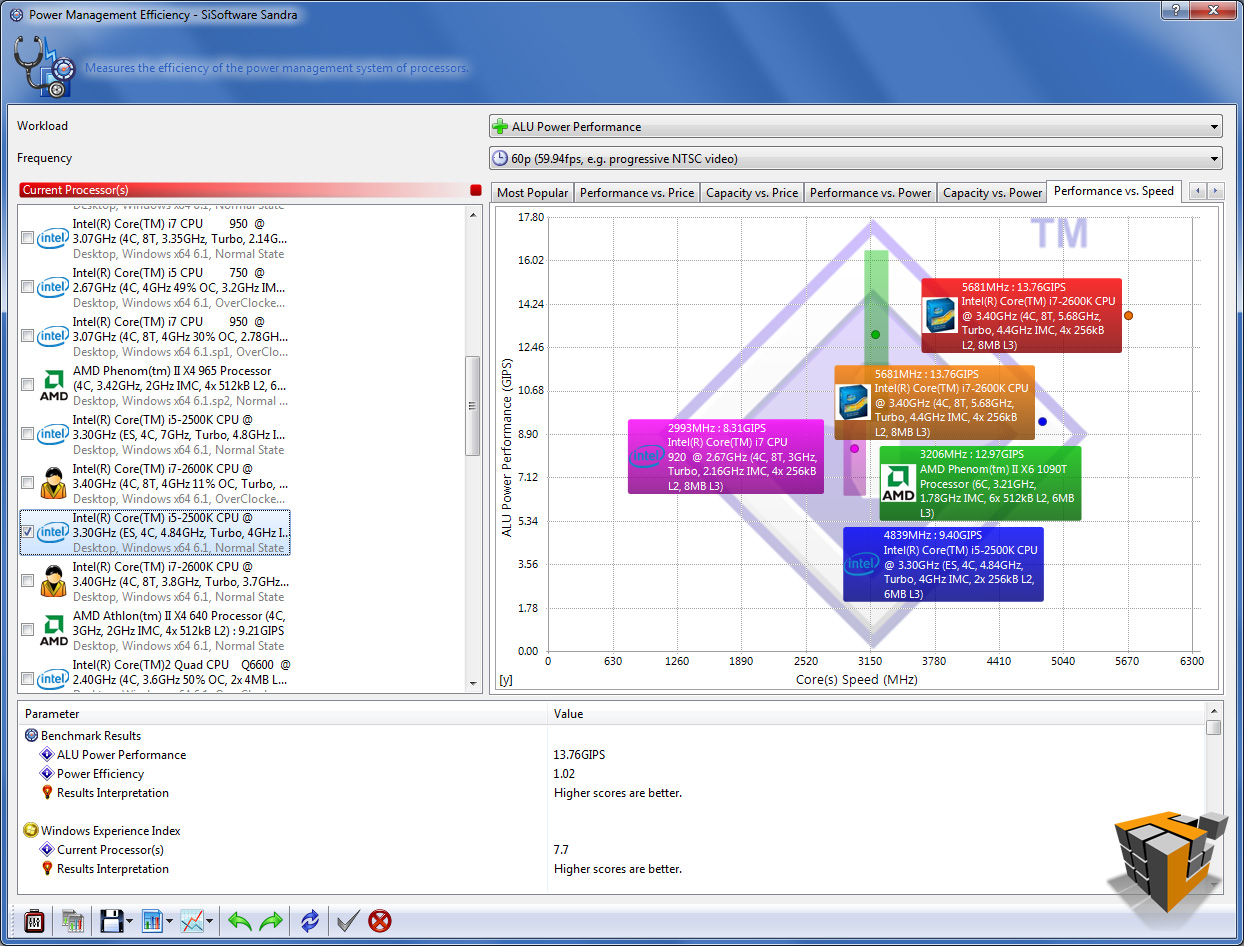Click the Value column header
The height and width of the screenshot is (946, 1244).
[877, 714]
